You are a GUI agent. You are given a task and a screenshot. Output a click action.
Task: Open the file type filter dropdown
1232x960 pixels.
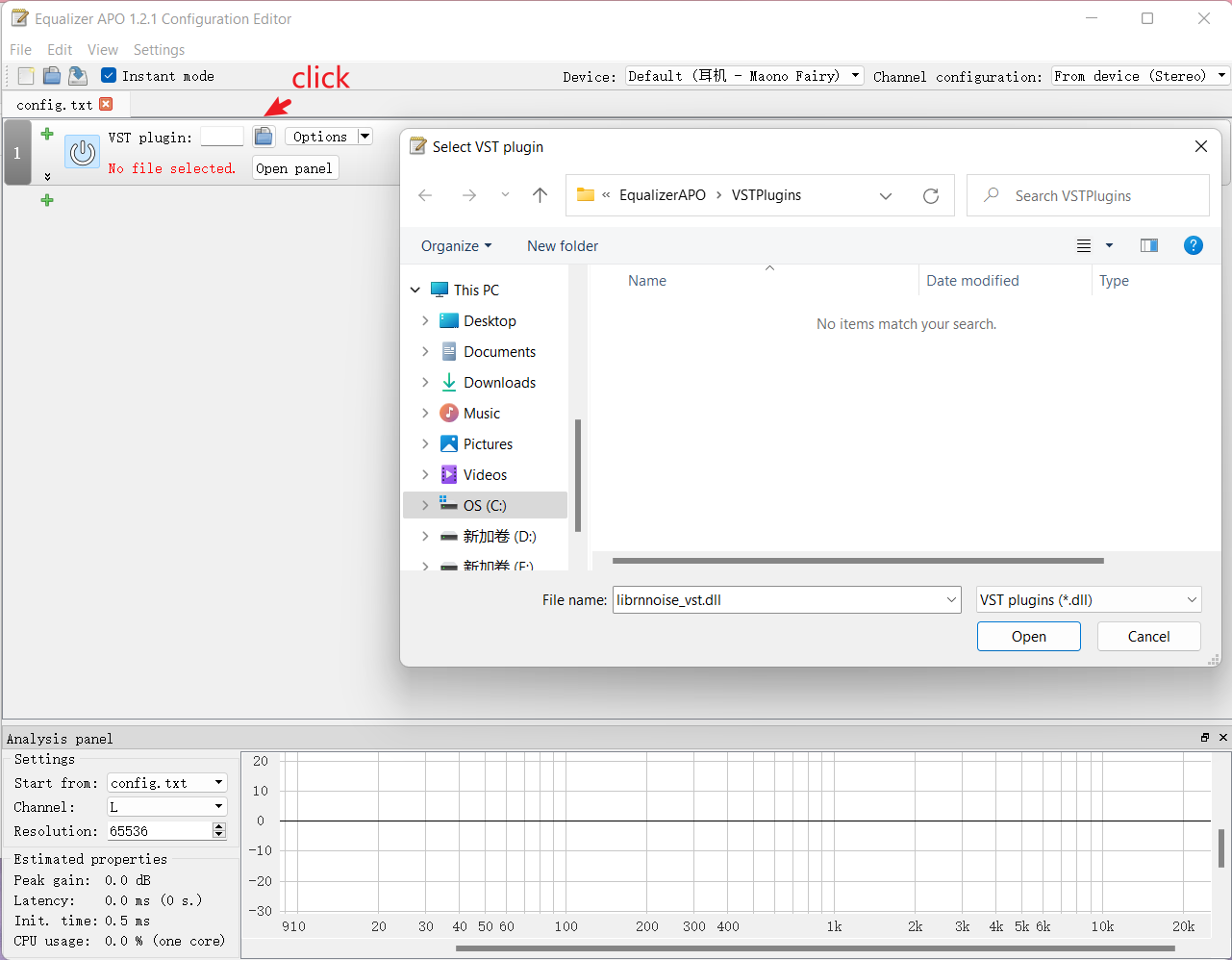(x=1089, y=600)
